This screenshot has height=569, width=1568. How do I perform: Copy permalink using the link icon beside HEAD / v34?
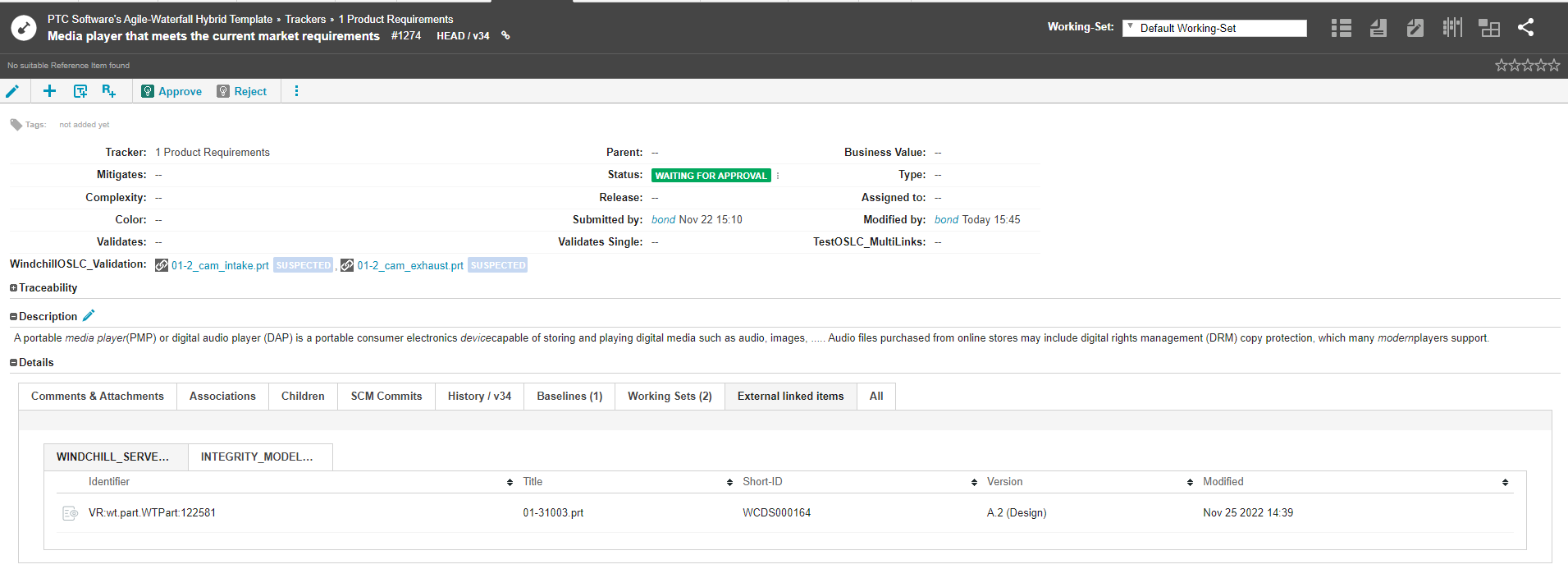point(505,35)
